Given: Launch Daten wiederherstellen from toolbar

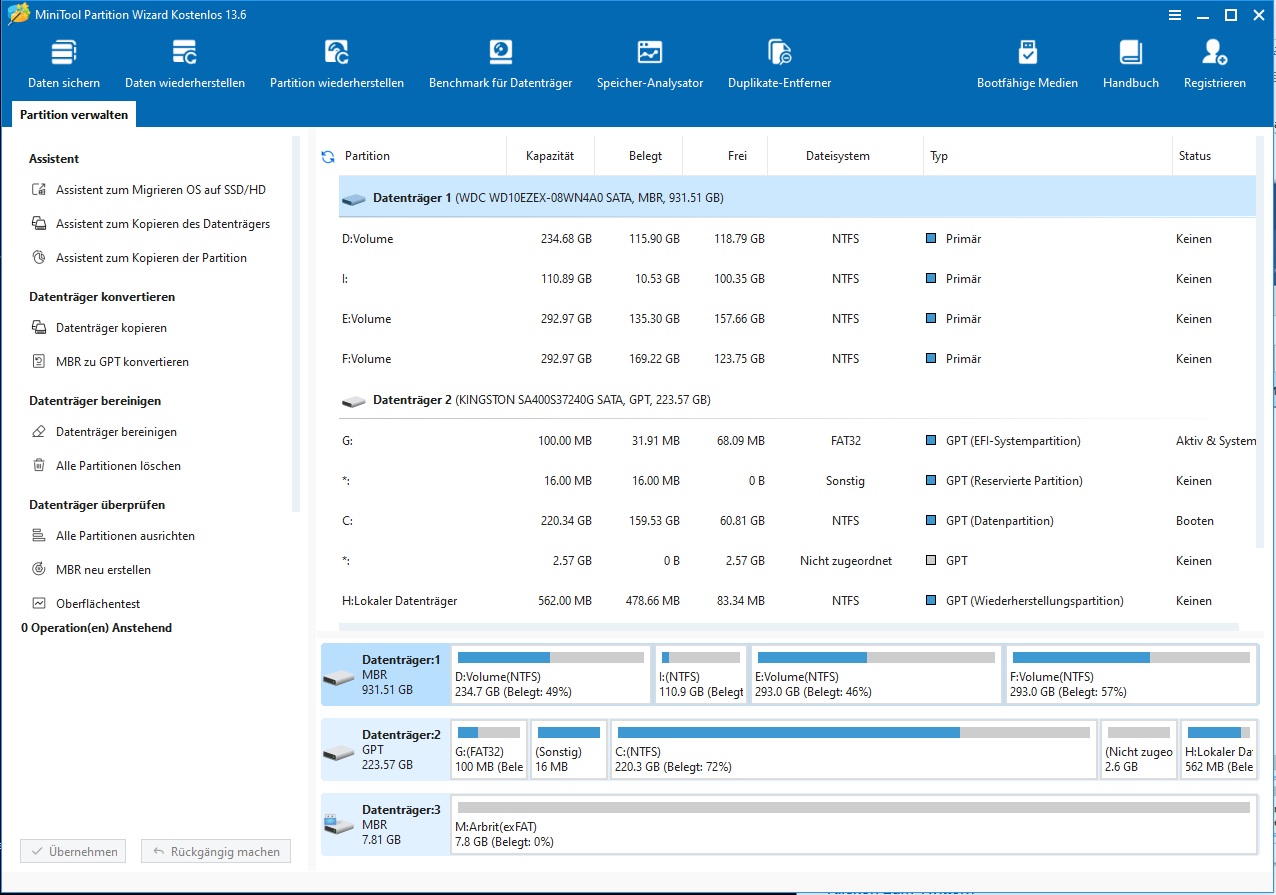Looking at the screenshot, I should click(185, 65).
